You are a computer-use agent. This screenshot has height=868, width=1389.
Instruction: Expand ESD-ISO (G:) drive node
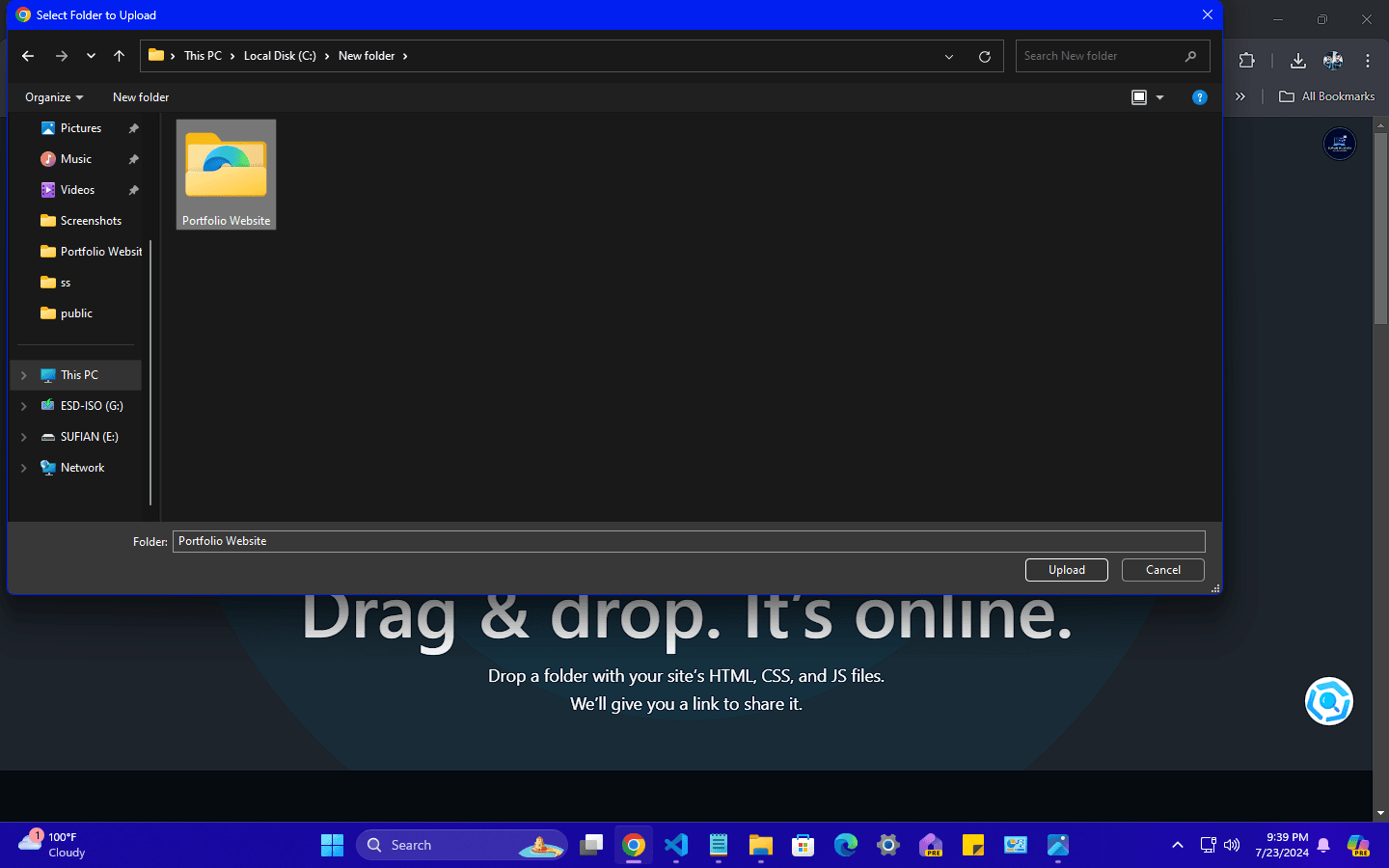click(x=24, y=406)
